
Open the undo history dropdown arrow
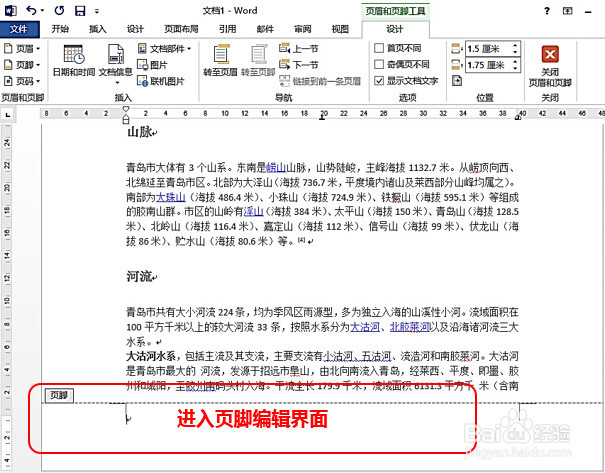click(42, 11)
